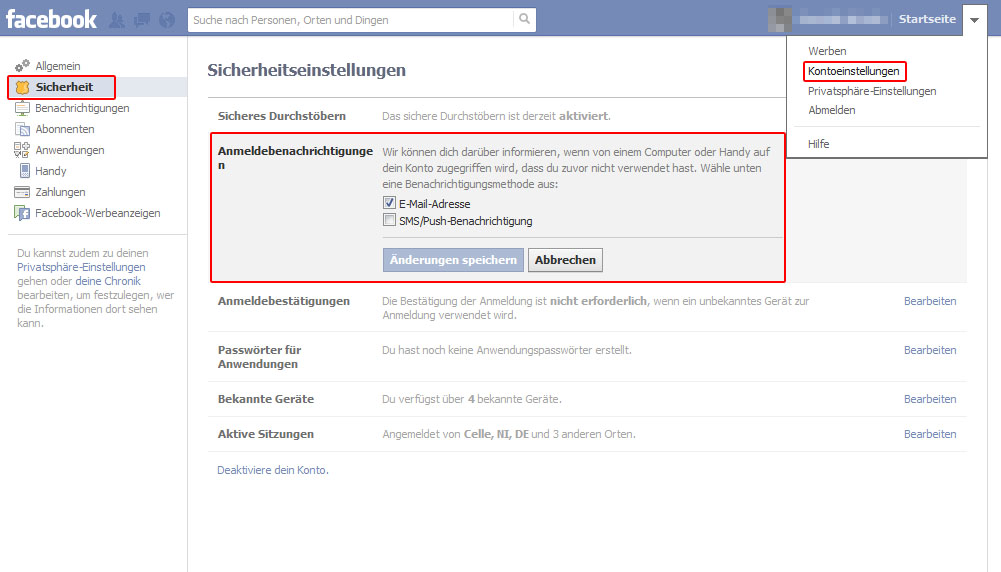Click the Abonnenten sidebar icon
The width and height of the screenshot is (1001, 572).
[x=22, y=129]
